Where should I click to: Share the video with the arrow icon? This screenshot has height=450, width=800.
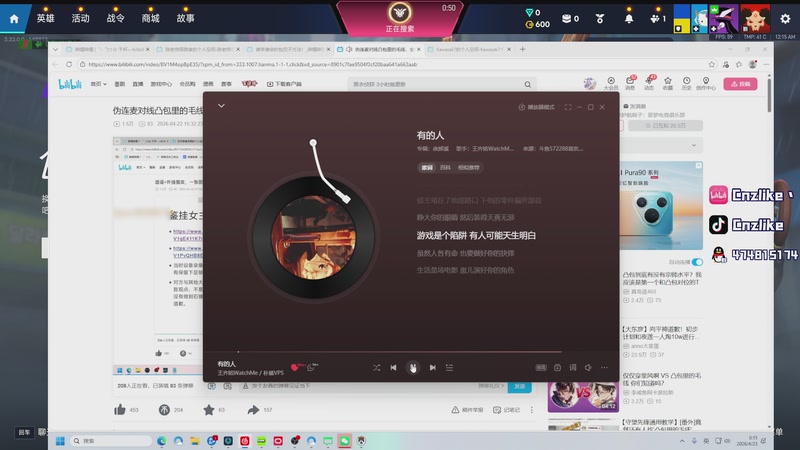coord(253,409)
